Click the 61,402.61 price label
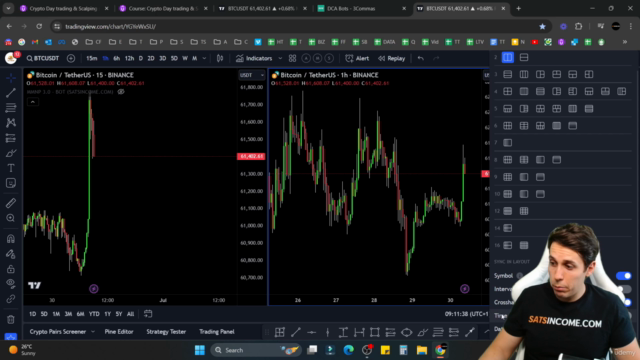The image size is (640, 360). pos(251,156)
